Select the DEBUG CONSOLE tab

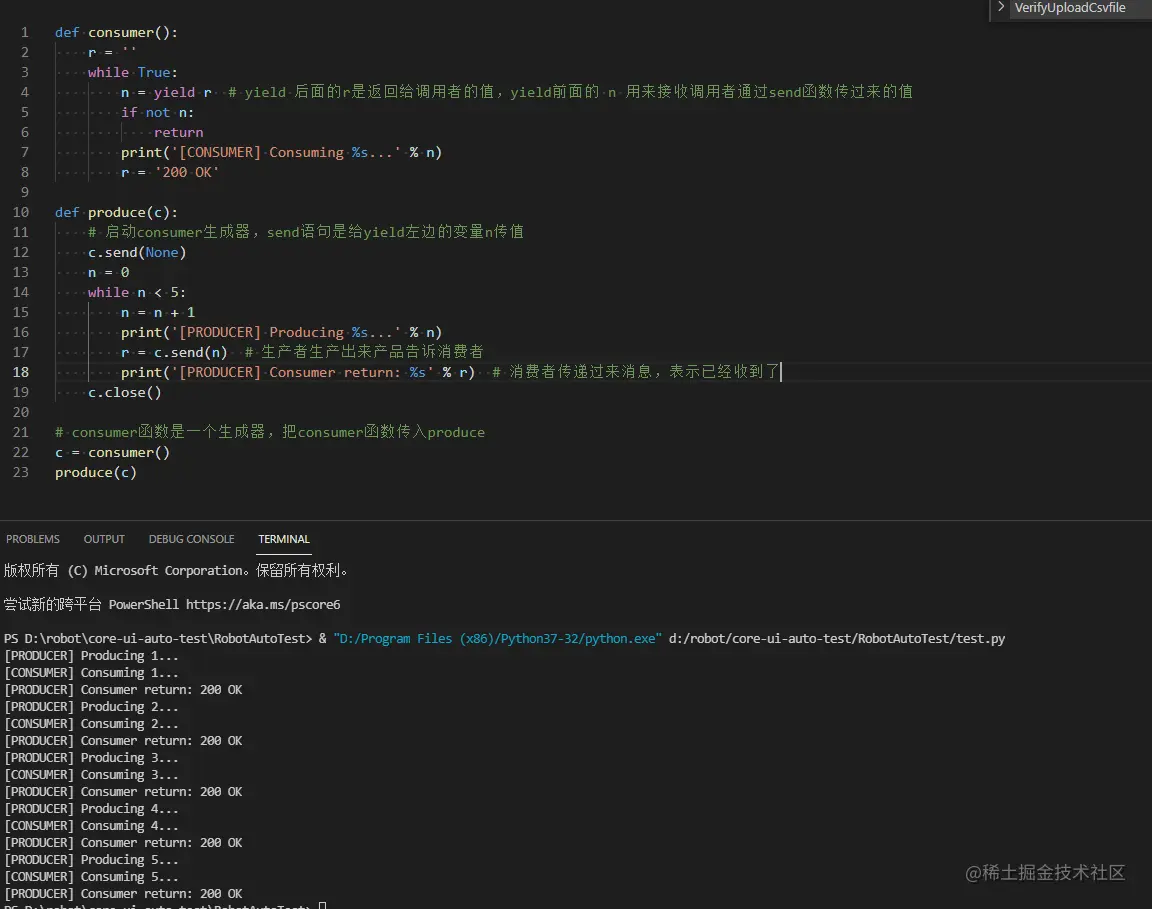tap(192, 539)
